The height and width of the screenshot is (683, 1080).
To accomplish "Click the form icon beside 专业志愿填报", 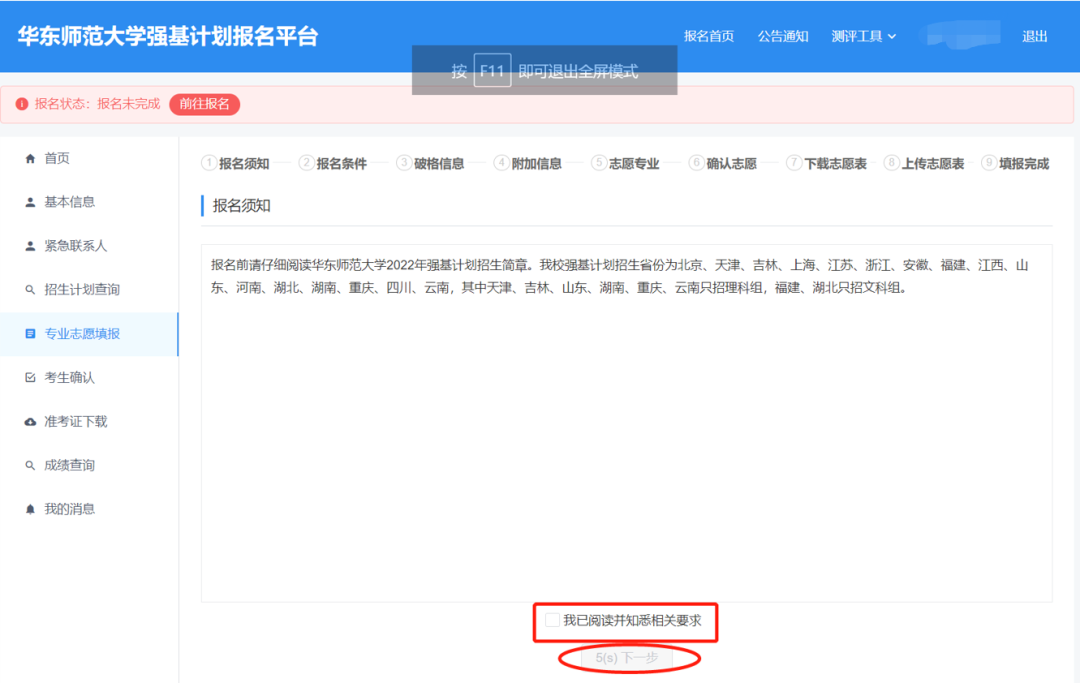I will [30, 334].
